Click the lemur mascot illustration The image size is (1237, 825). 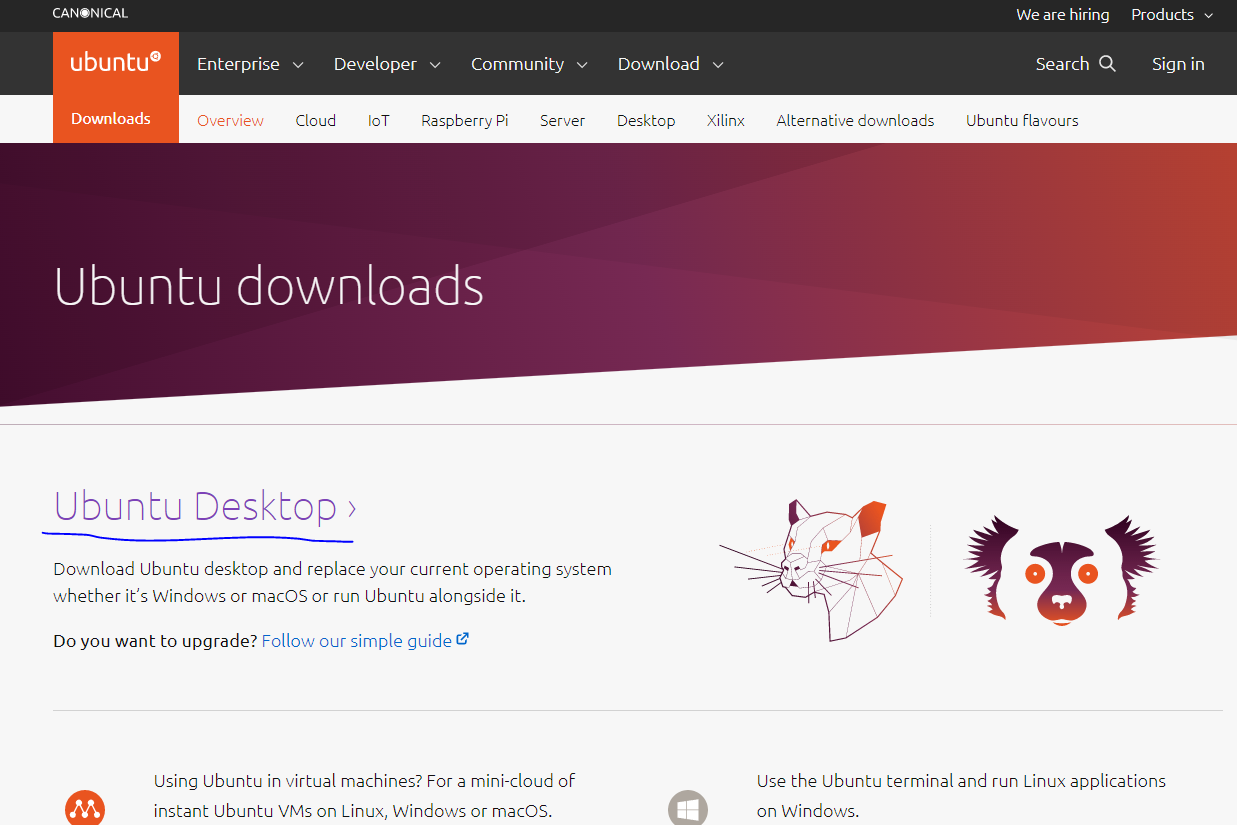coord(1061,570)
